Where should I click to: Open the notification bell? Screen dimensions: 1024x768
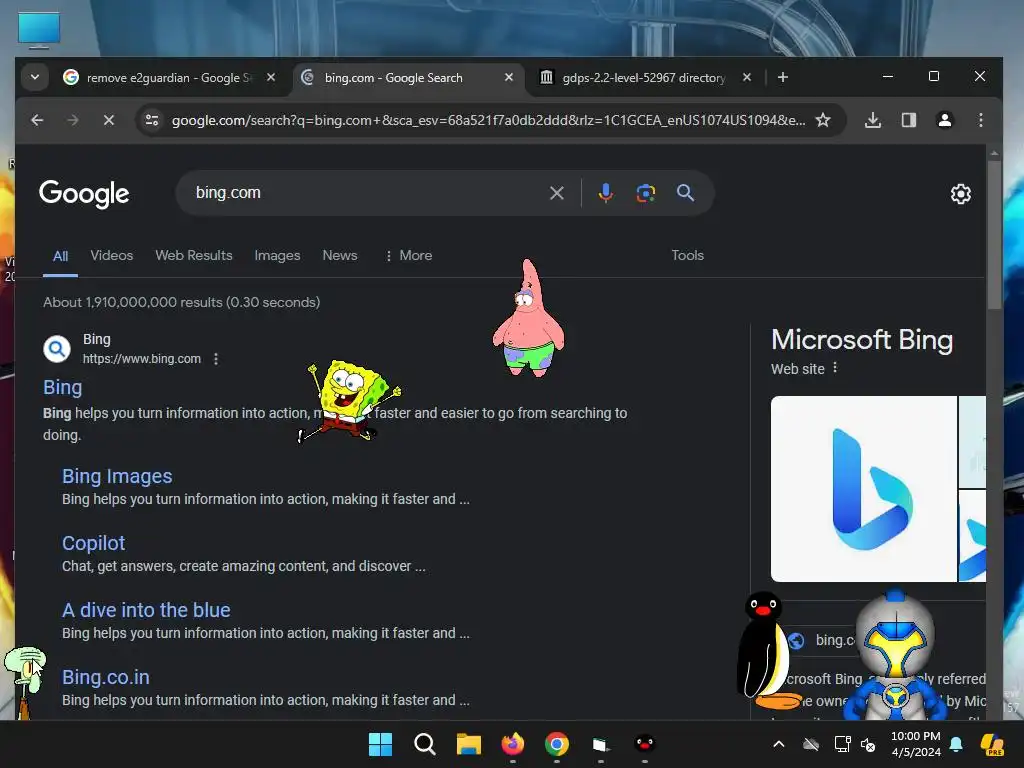[x=956, y=744]
